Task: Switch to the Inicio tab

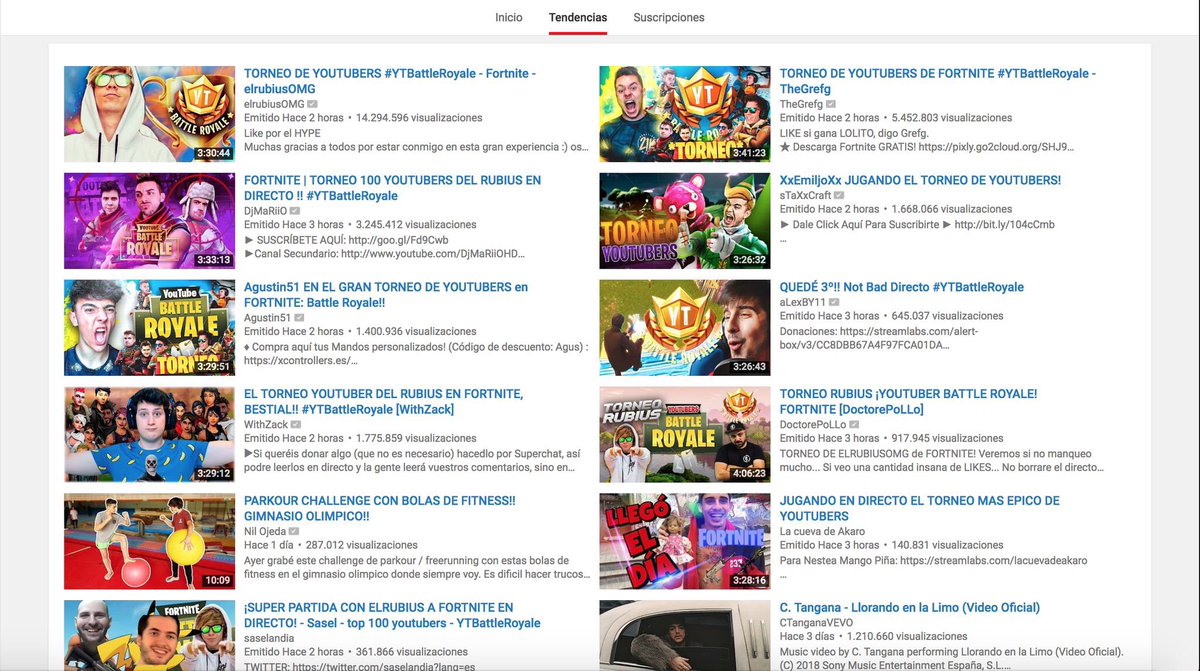Action: tap(509, 18)
